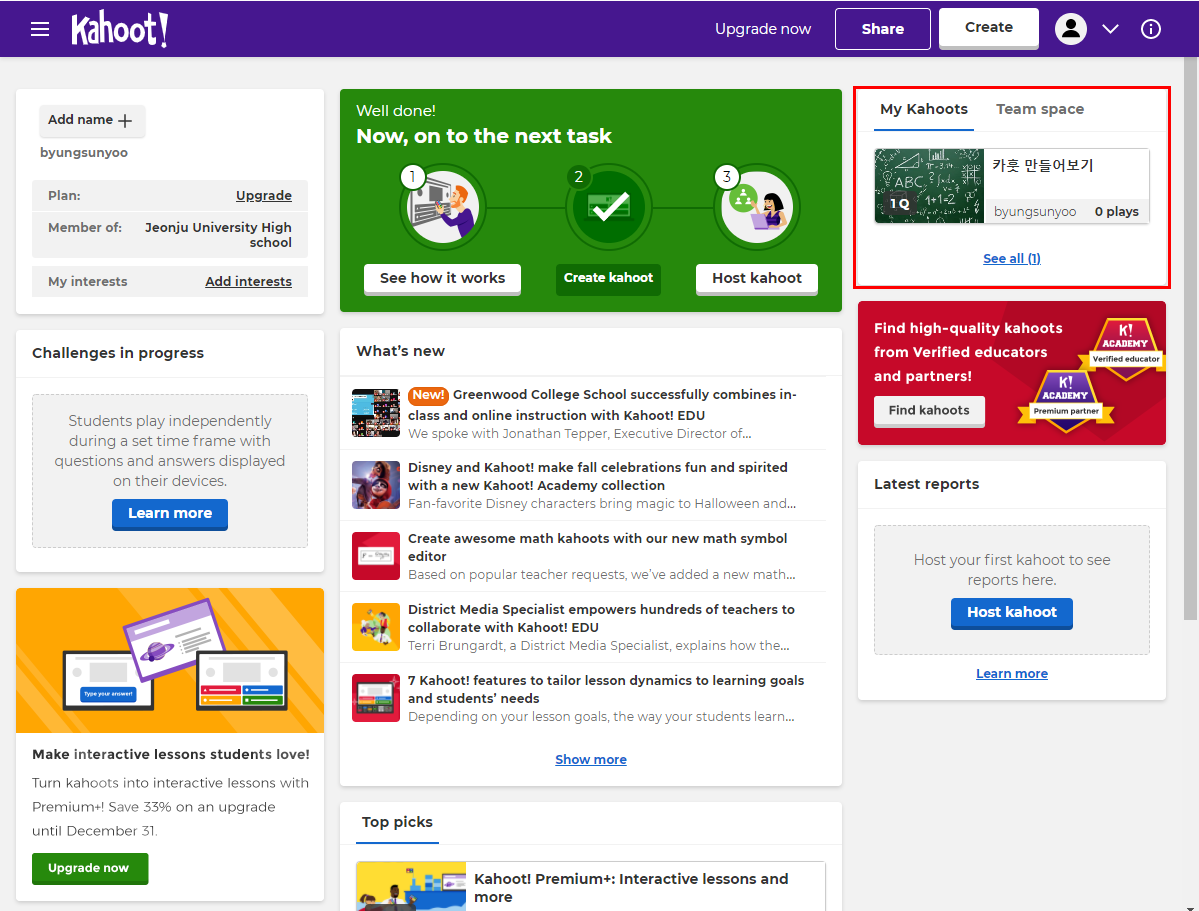
Task: Click the Challenges in progress heading
Action: tap(118, 353)
